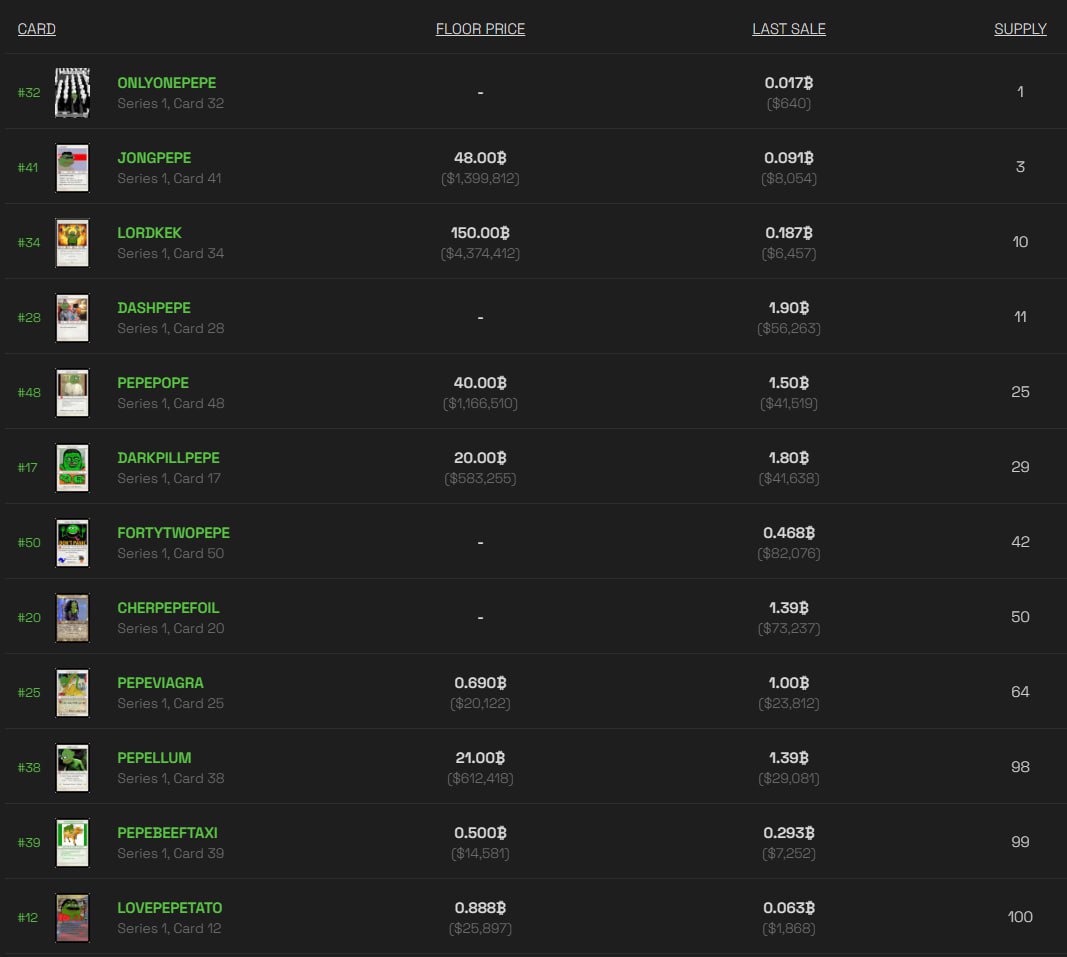Click PEPELLUM floor price 21.00₿
This screenshot has height=957, width=1067.
tap(480, 758)
